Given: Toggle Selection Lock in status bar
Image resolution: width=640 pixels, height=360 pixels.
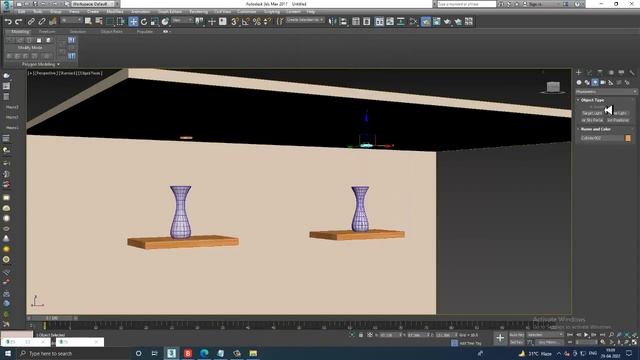Looking at the screenshot, I should pyautogui.click(x=361, y=335).
